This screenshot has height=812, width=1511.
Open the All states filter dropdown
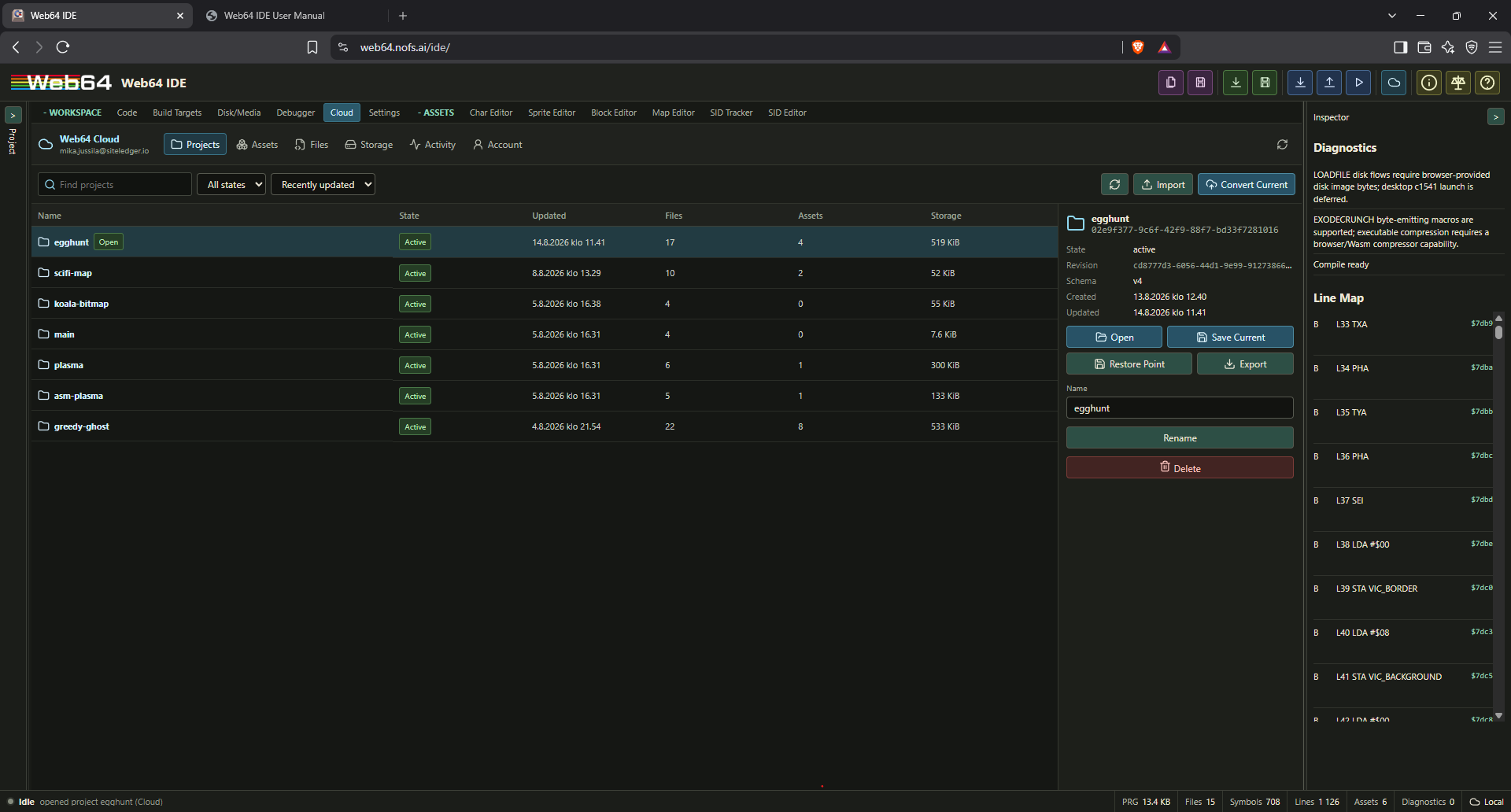pyautogui.click(x=231, y=184)
